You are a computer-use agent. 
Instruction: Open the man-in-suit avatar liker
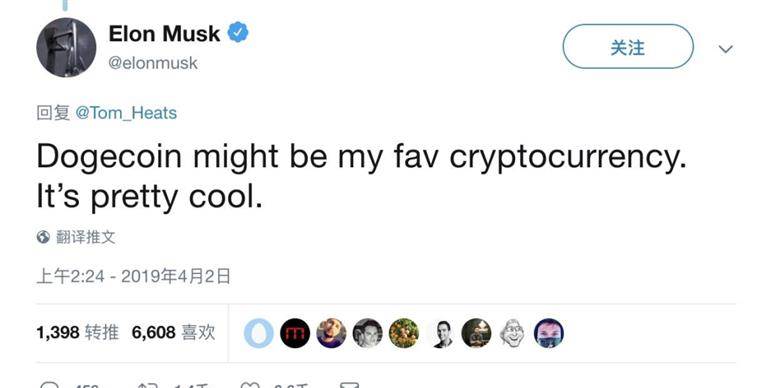tap(440, 333)
